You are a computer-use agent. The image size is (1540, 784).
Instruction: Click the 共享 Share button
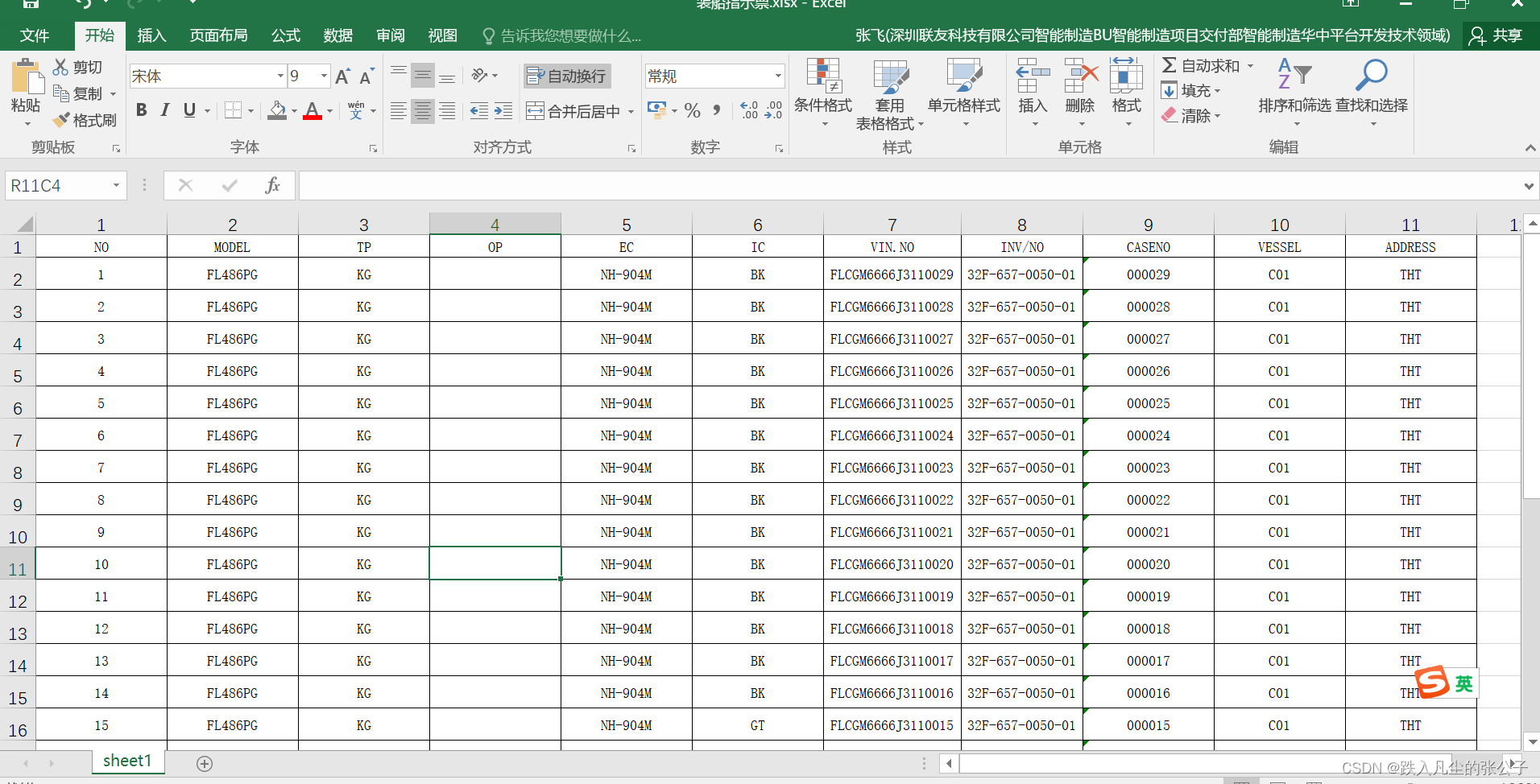click(x=1497, y=35)
